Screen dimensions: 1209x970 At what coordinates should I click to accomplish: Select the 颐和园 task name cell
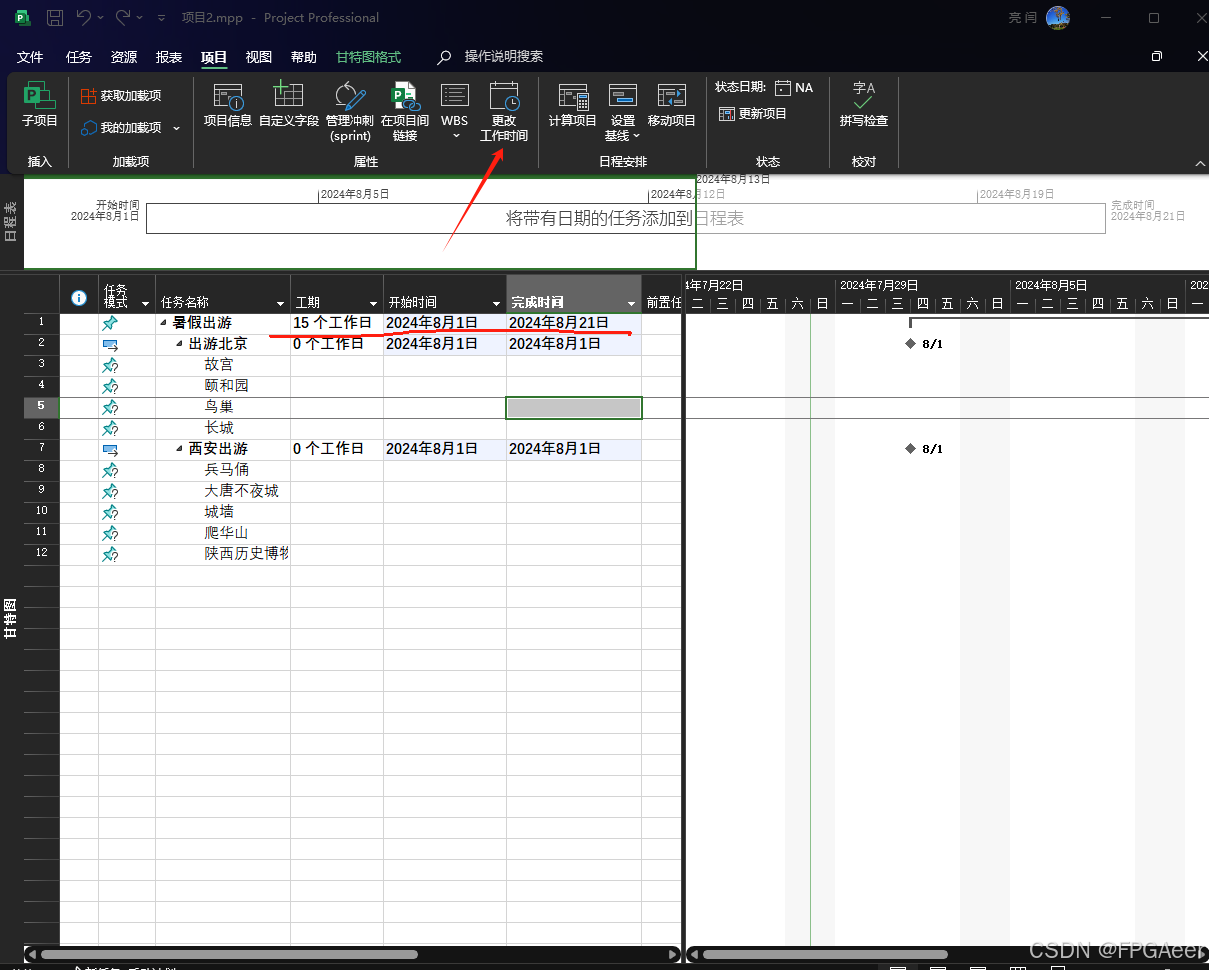[223, 386]
